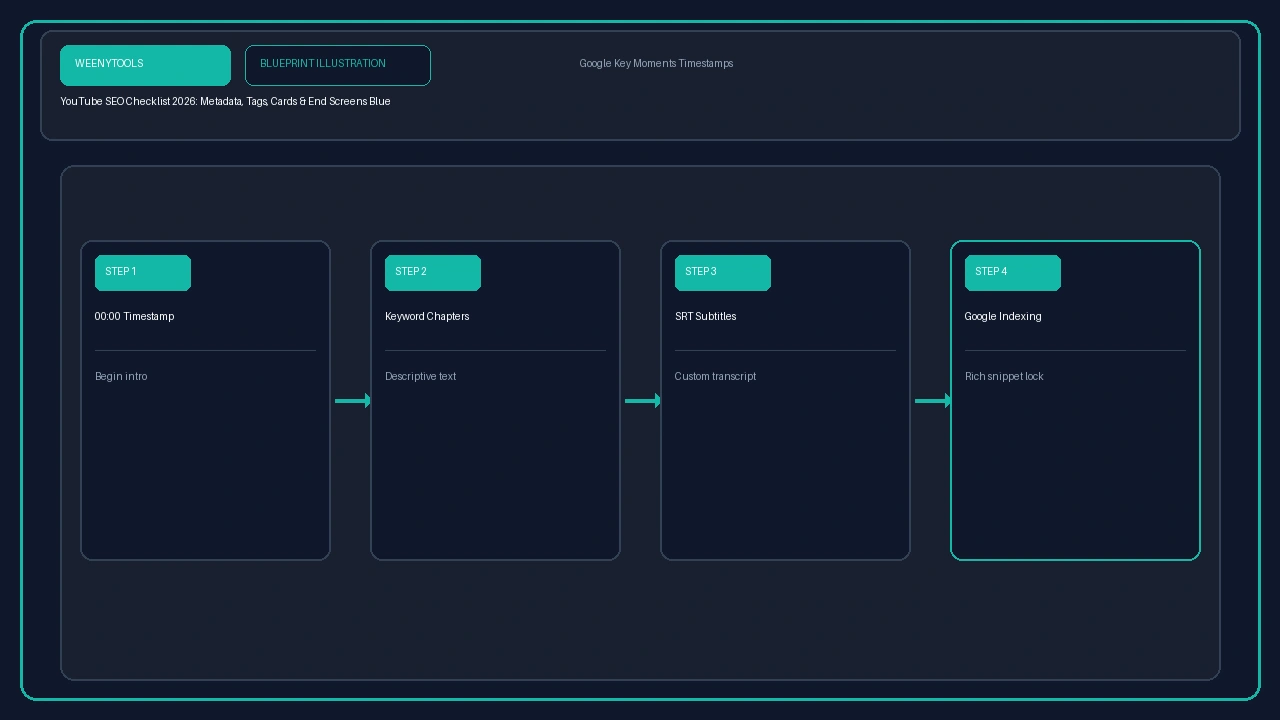Select the Rich snippet lock text
Screen dimensions: 1280x720
[x=1004, y=377]
